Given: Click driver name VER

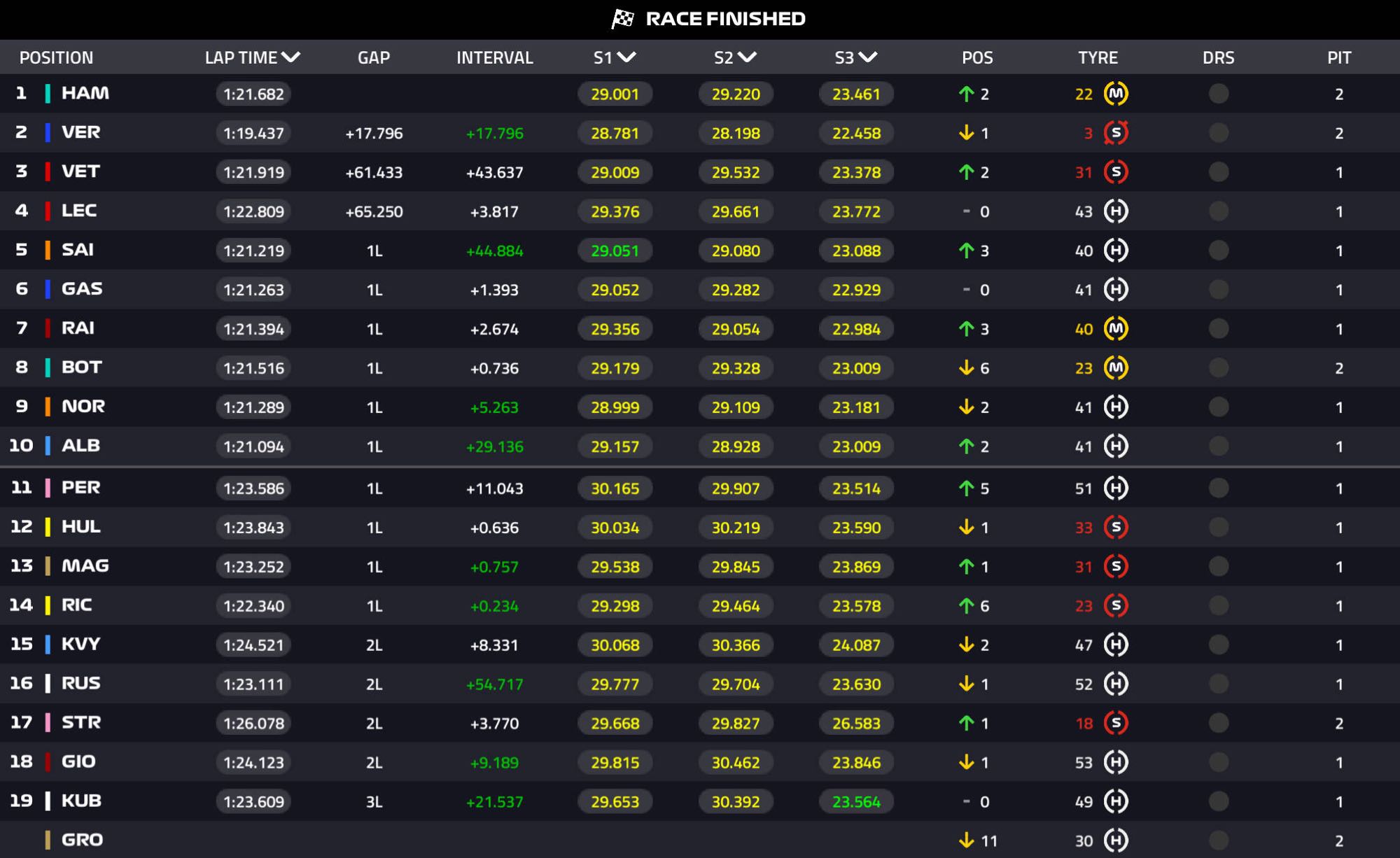Looking at the screenshot, I should pyautogui.click(x=81, y=132).
